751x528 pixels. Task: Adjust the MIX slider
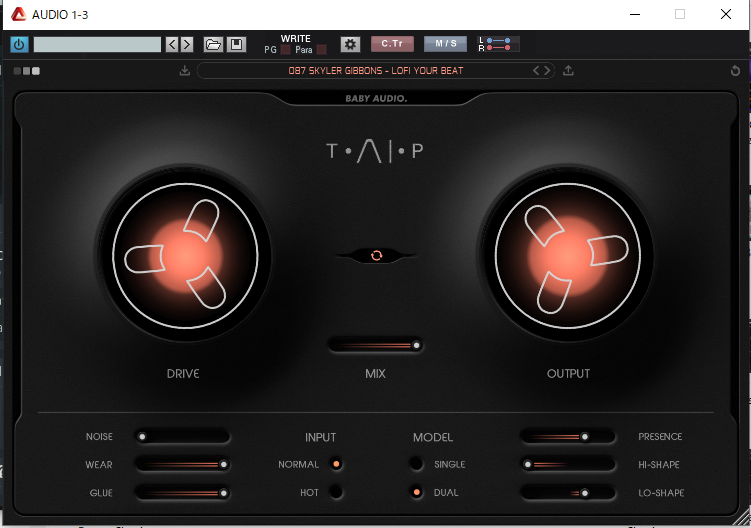[376, 345]
